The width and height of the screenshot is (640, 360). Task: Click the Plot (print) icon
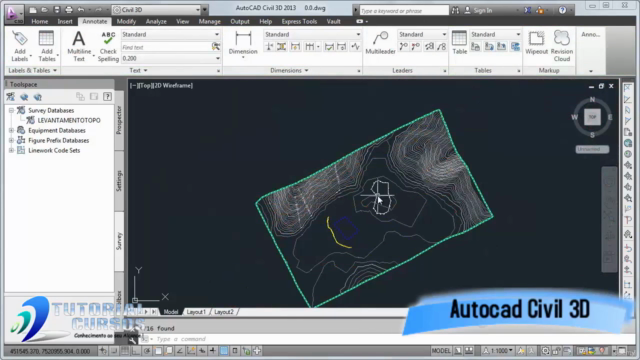[x=69, y=10]
